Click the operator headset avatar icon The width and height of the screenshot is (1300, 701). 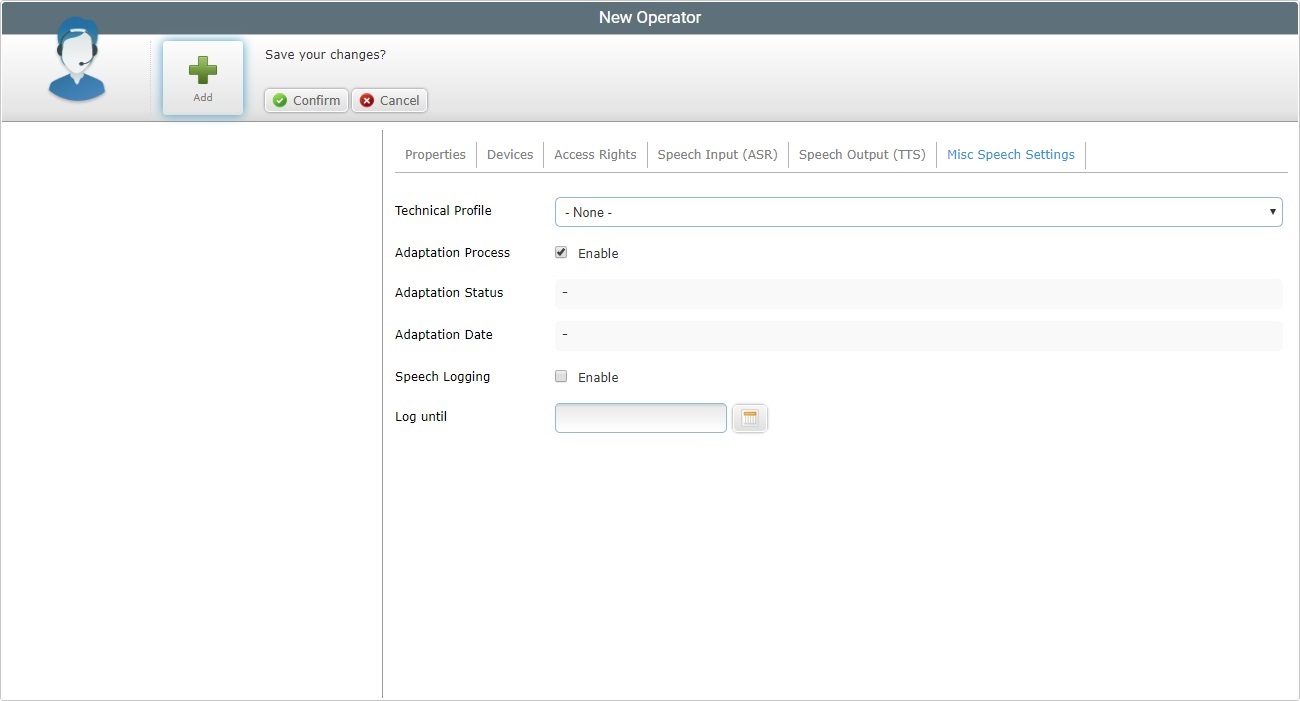[x=77, y=62]
